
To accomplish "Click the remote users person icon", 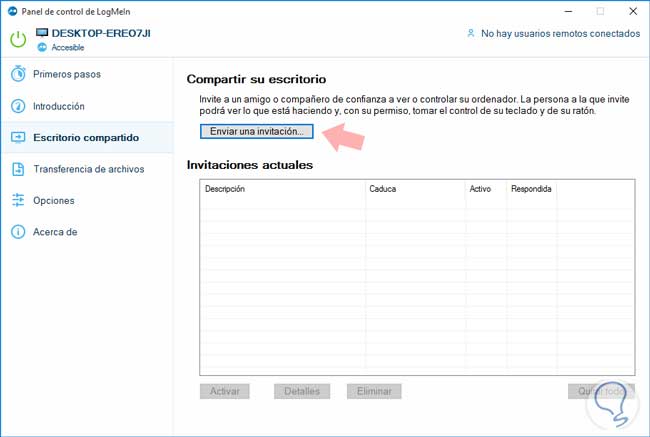I will (471, 33).
